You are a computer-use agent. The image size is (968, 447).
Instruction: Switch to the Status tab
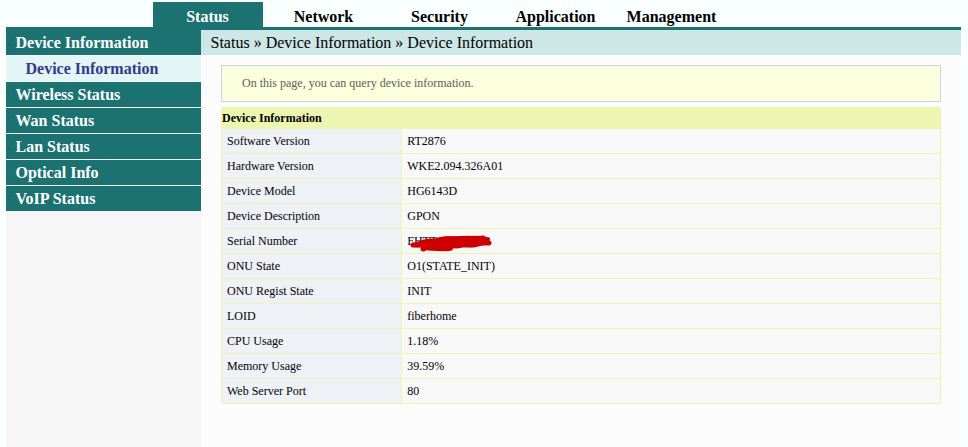coord(207,16)
